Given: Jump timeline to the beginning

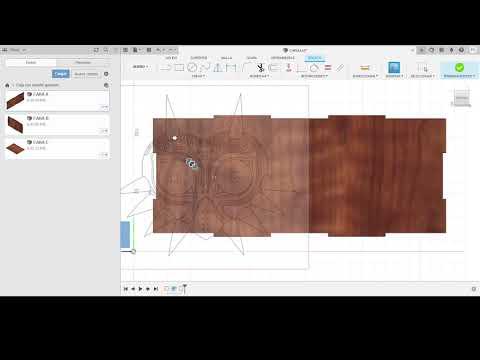Looking at the screenshot, I should pyautogui.click(x=126, y=289).
